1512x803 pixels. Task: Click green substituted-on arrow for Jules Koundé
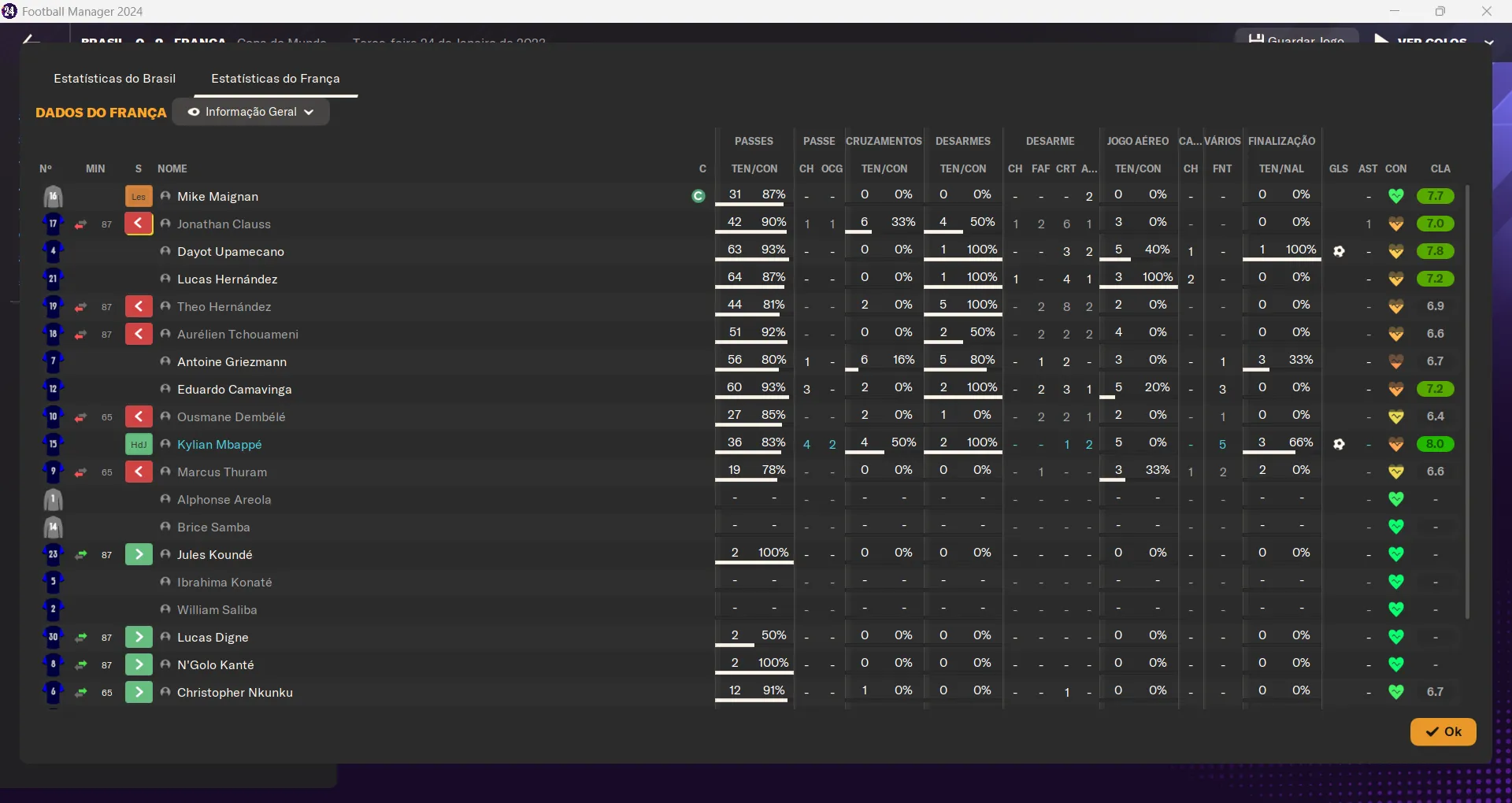pyautogui.click(x=139, y=555)
